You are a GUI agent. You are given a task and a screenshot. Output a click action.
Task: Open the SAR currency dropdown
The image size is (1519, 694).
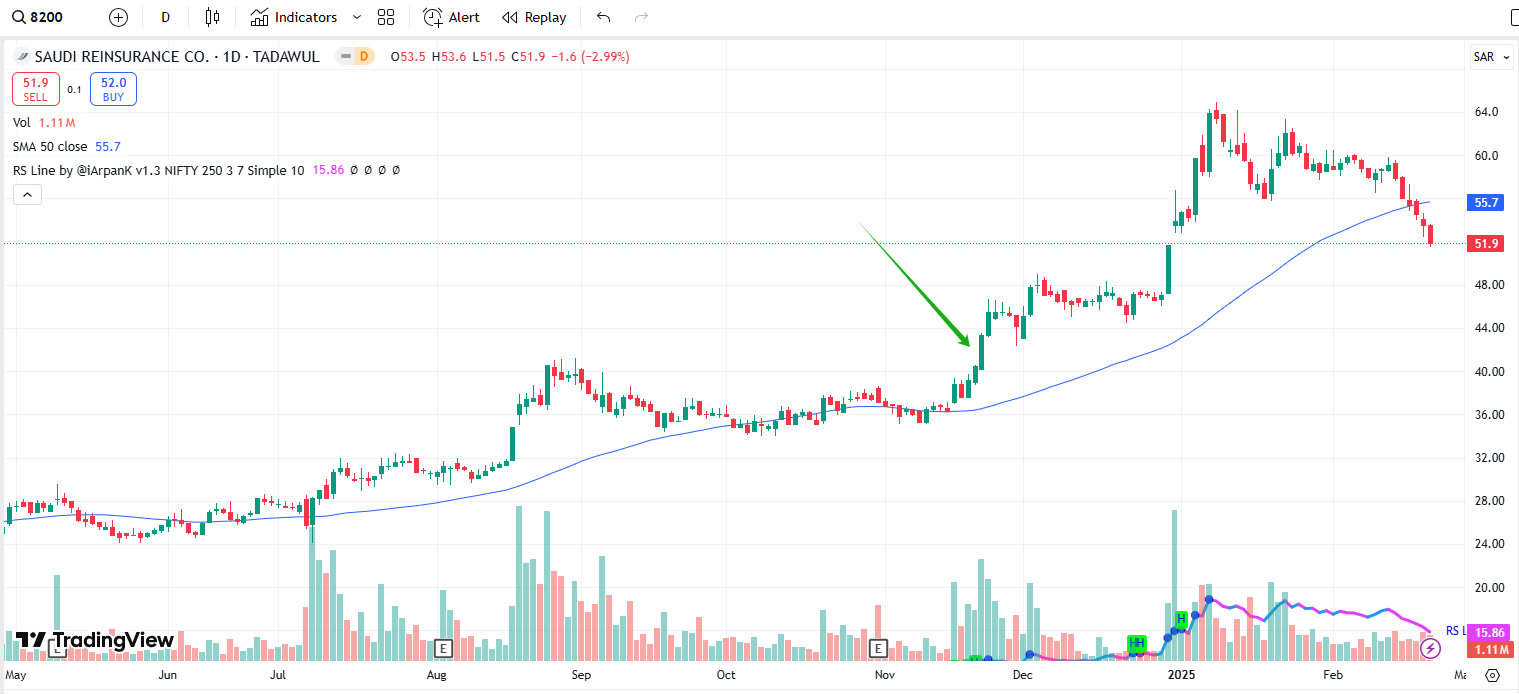pyautogui.click(x=1490, y=57)
